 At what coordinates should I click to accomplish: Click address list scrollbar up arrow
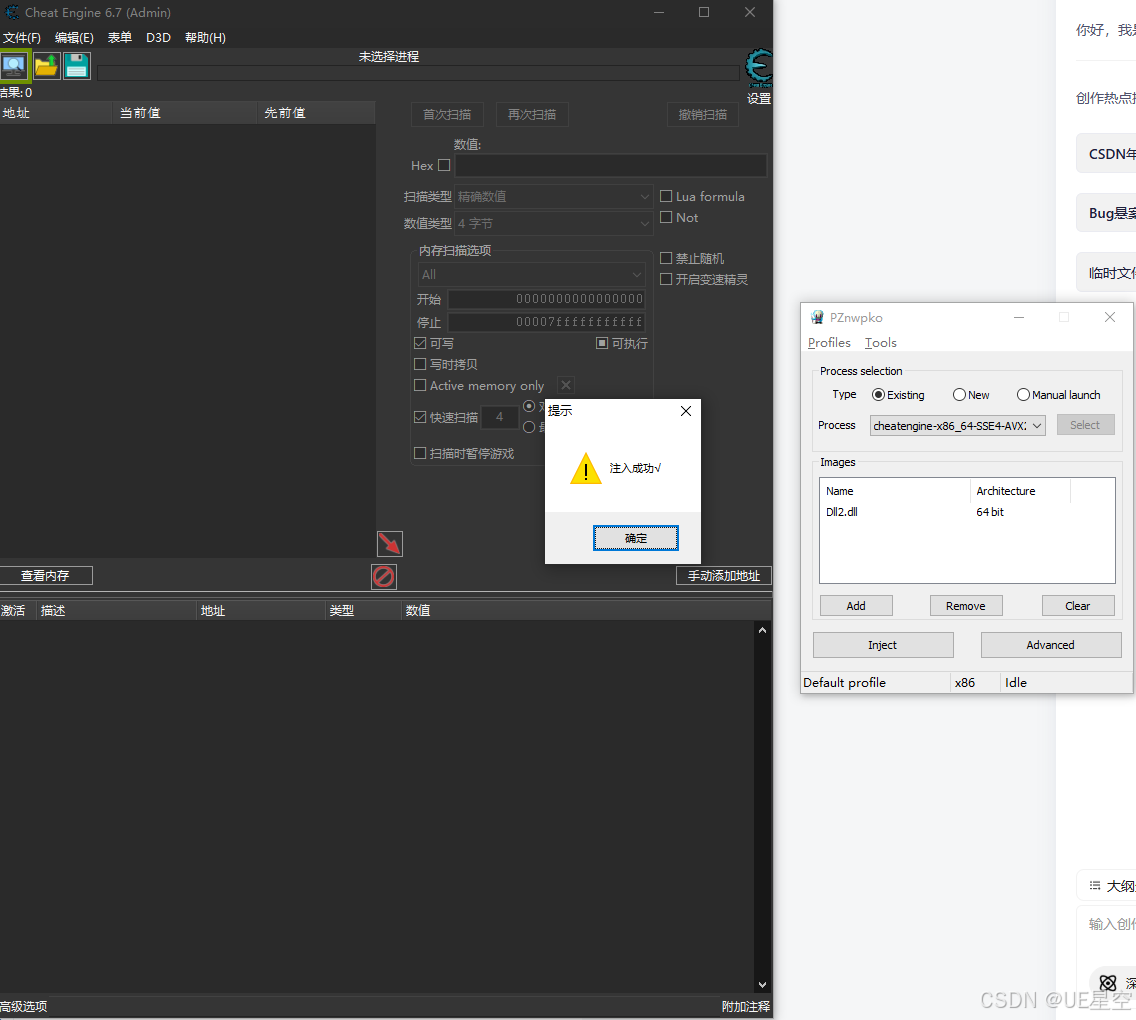pos(762,630)
